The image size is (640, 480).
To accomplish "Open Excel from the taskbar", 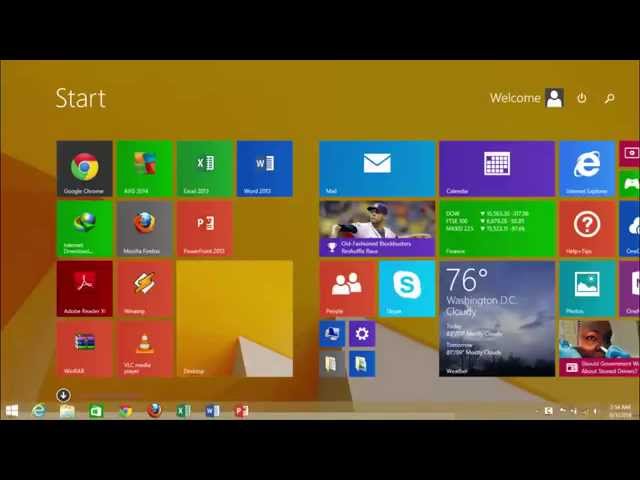I will (x=184, y=411).
